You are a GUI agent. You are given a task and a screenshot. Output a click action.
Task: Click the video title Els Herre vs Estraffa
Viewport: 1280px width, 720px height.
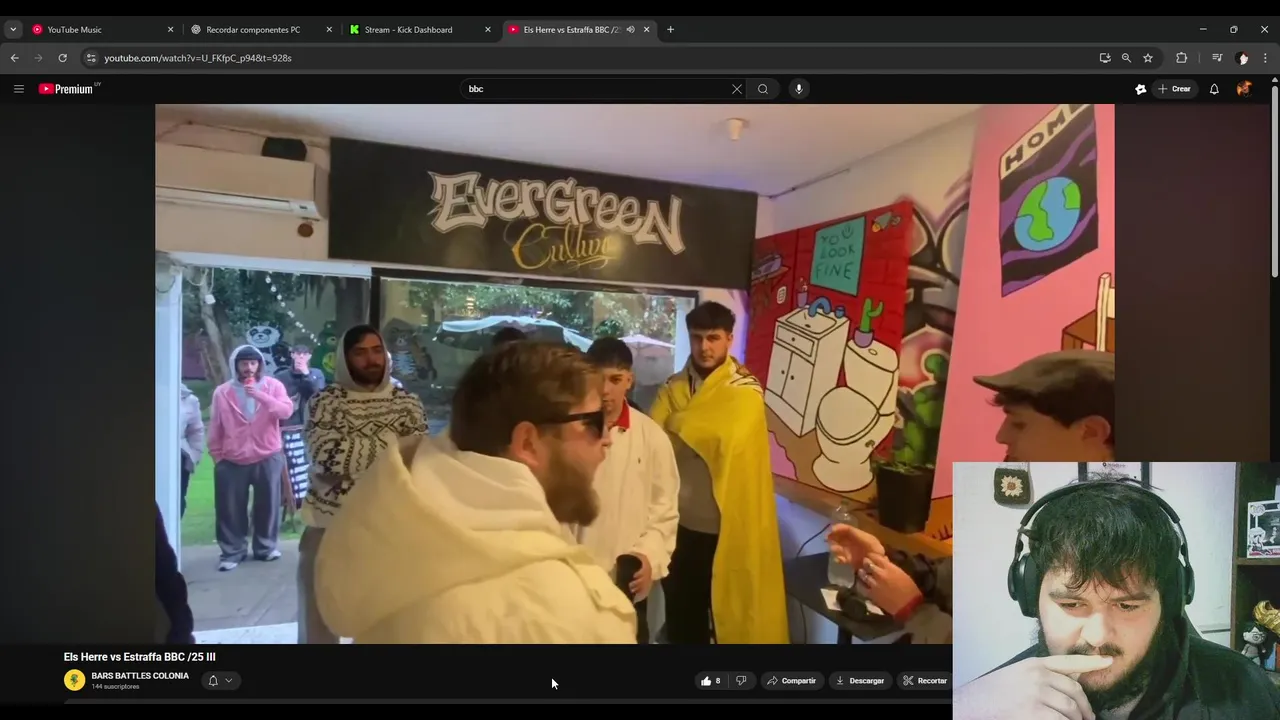tap(140, 657)
